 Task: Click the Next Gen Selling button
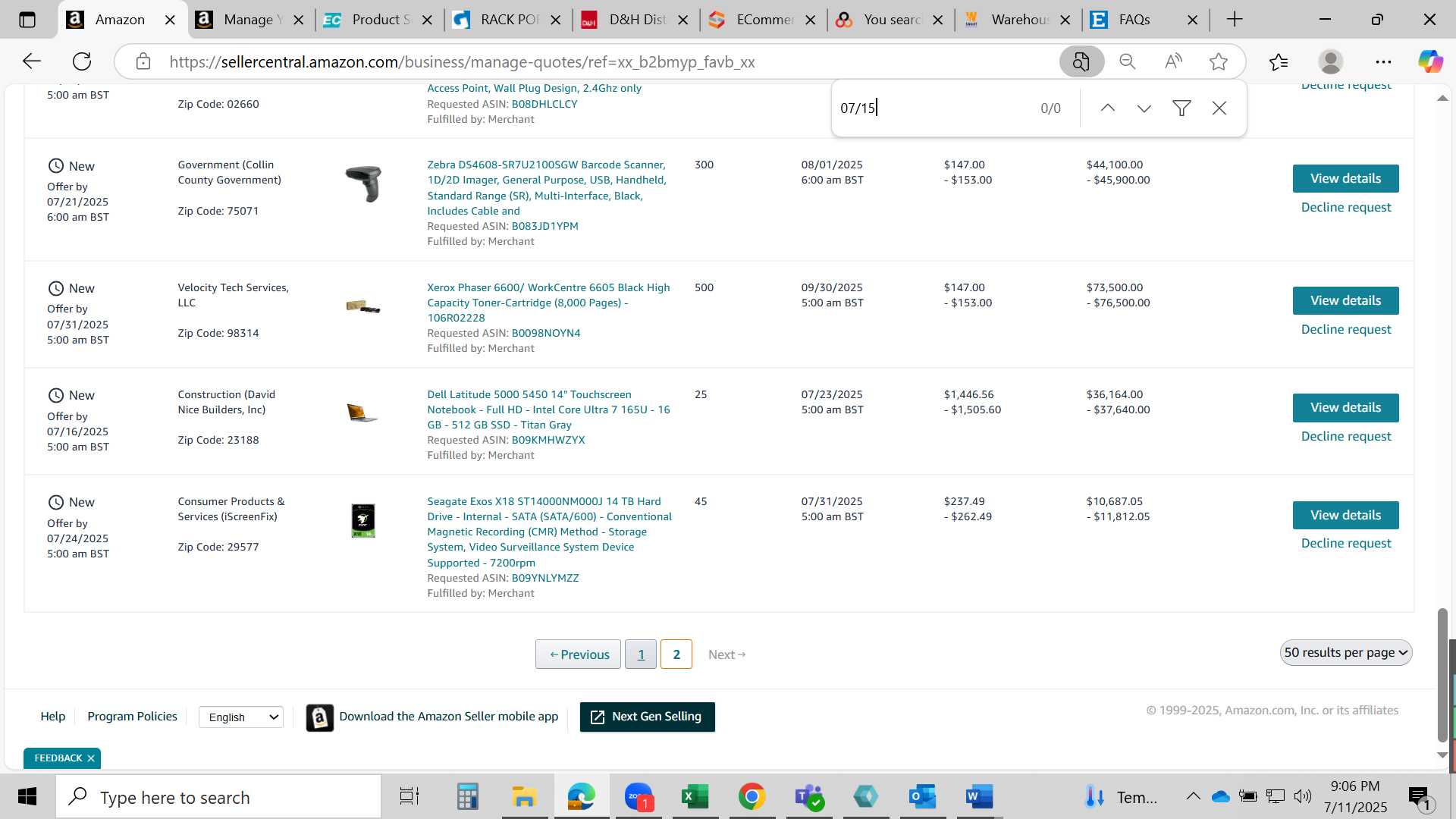[x=647, y=717]
